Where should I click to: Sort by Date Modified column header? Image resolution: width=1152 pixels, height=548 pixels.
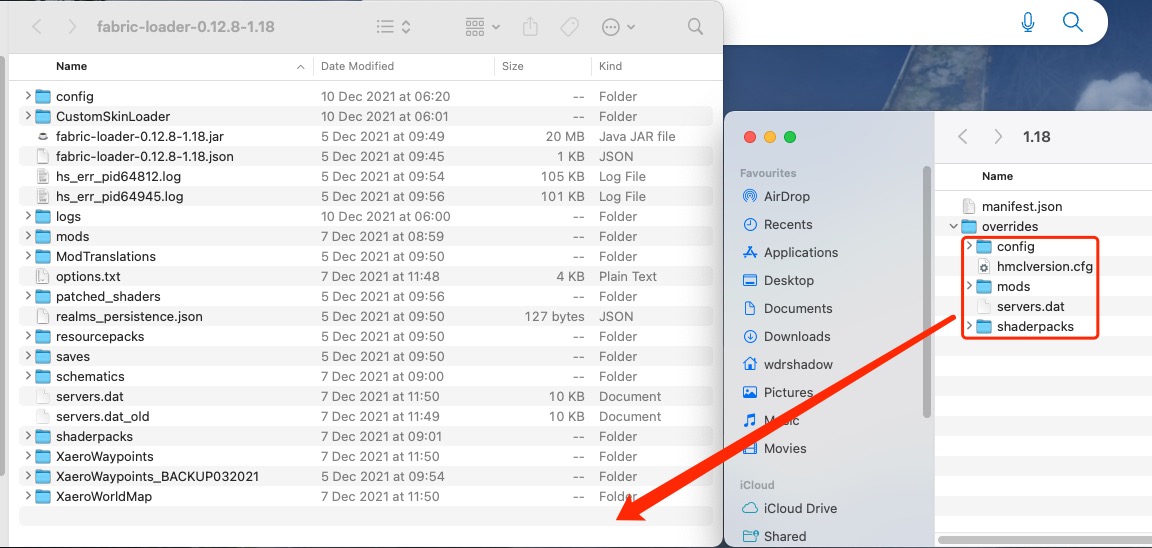pyautogui.click(x=357, y=66)
